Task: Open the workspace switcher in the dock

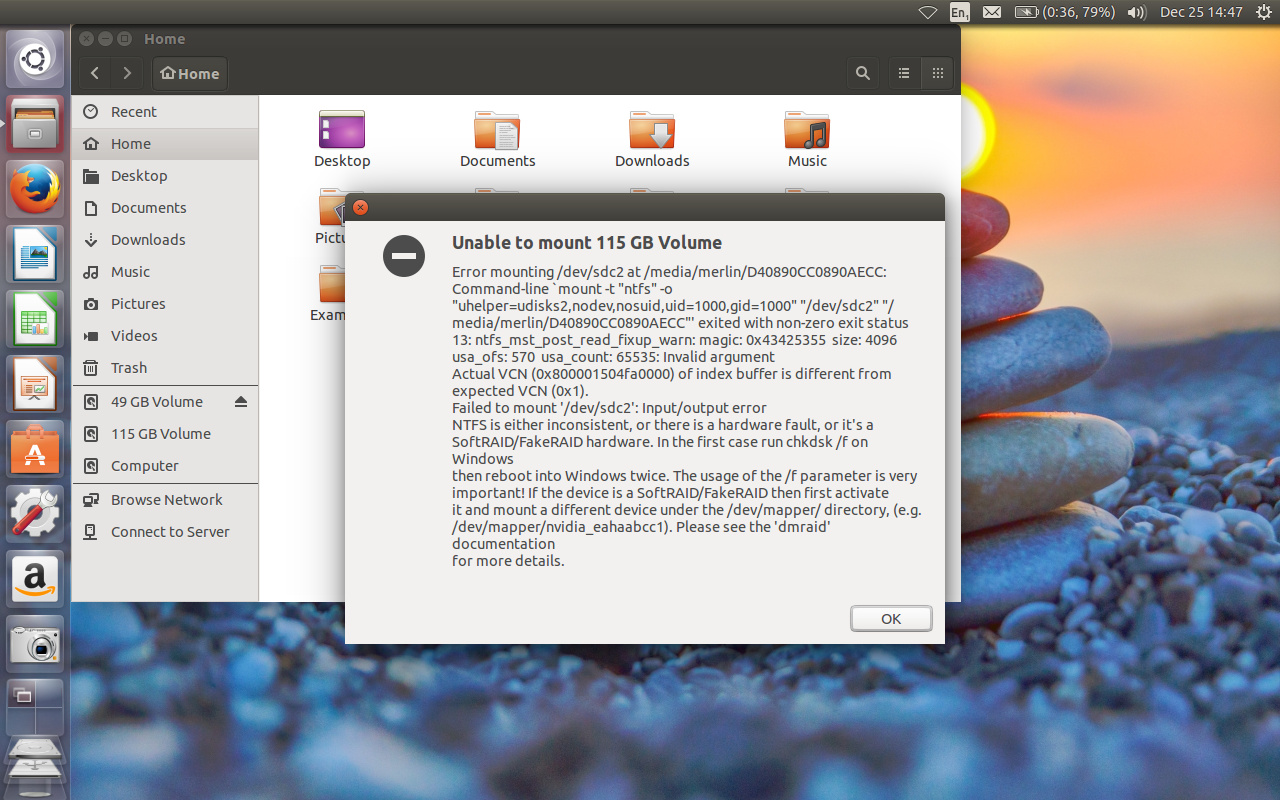Action: 35,707
